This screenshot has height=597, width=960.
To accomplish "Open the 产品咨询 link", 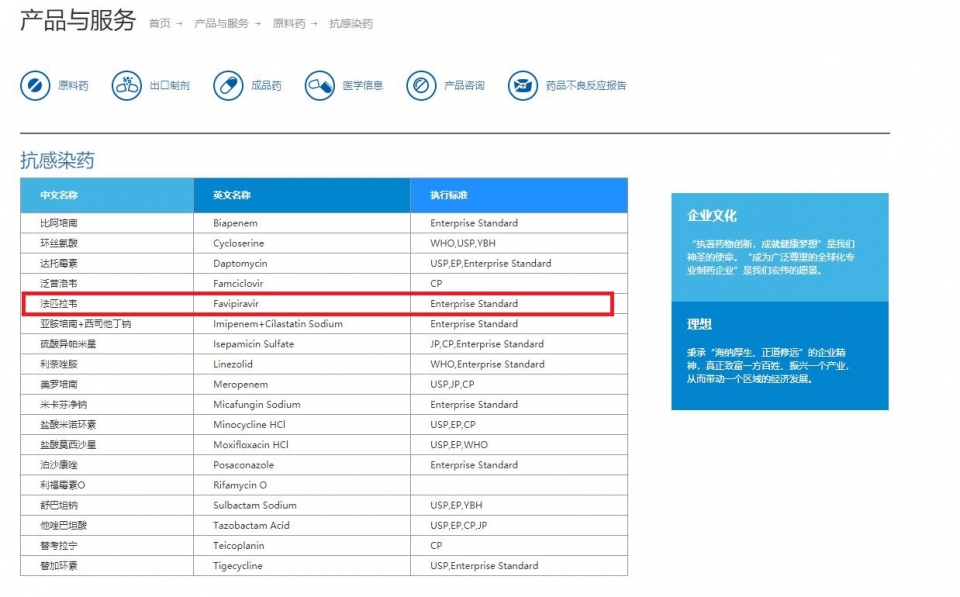I will tap(464, 85).
